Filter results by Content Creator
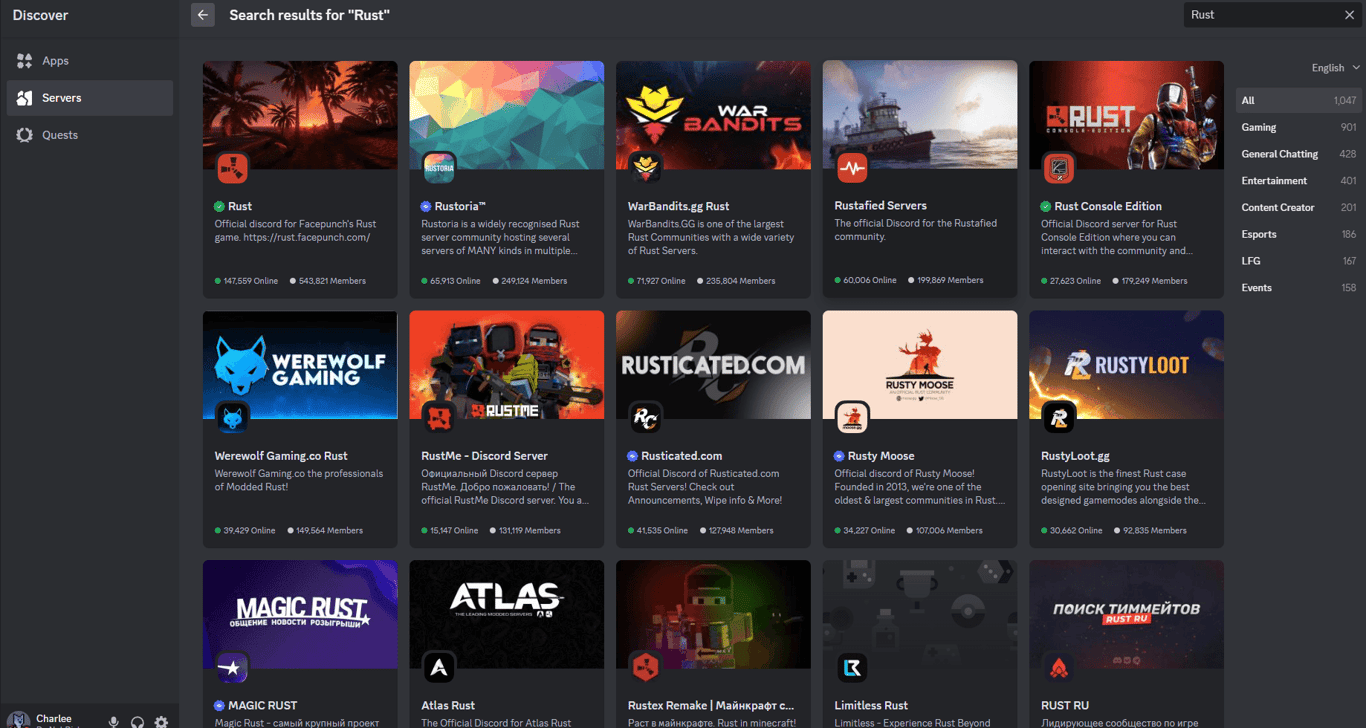1366x728 pixels. [x=1298, y=207]
